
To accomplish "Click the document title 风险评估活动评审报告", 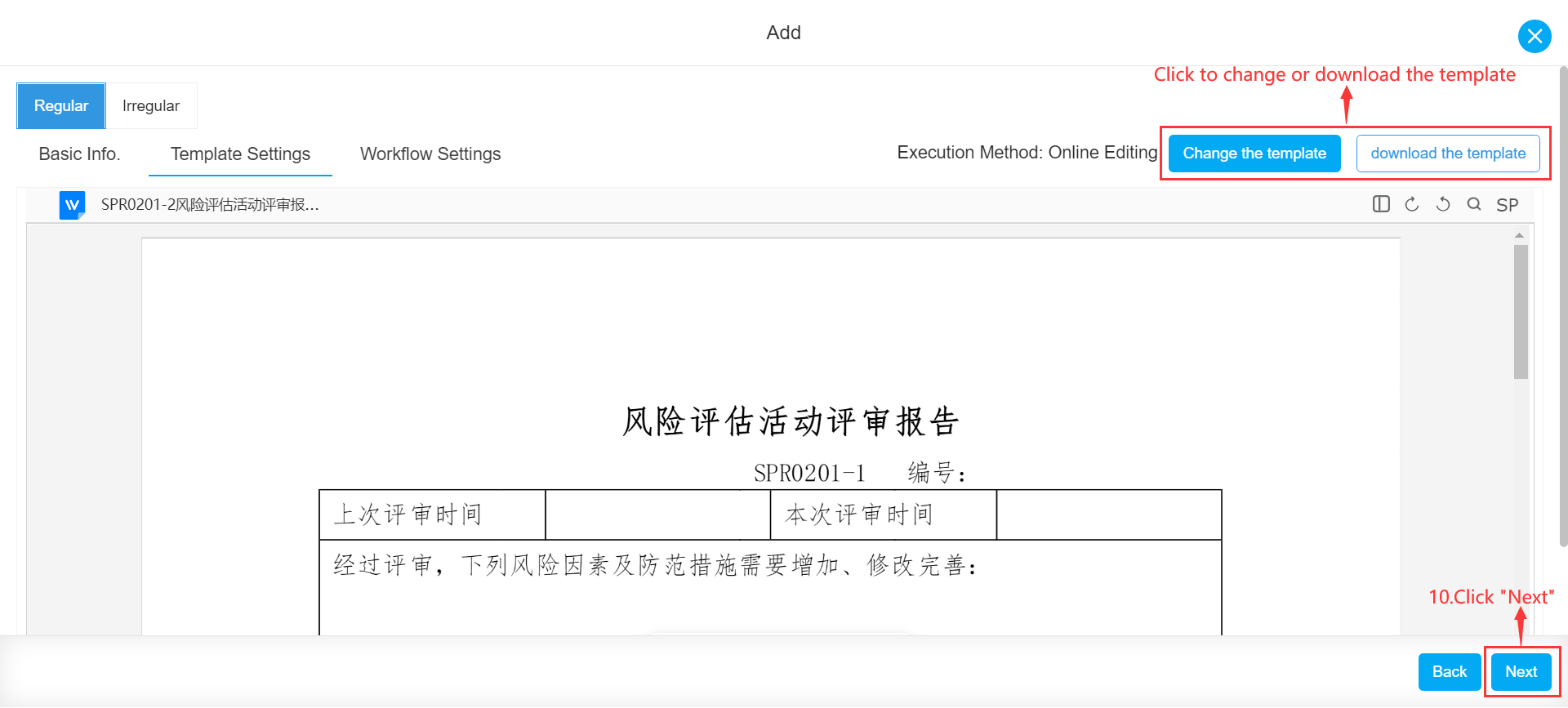I will 790,421.
